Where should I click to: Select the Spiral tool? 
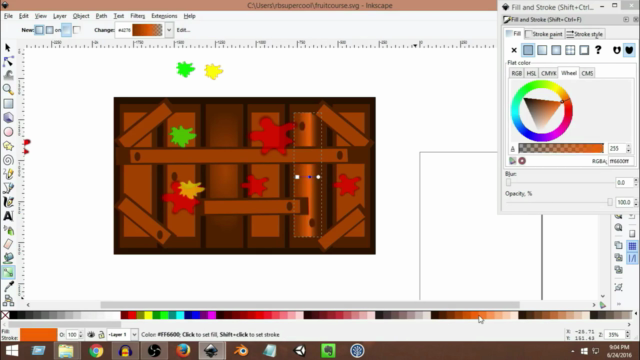pos(8,160)
